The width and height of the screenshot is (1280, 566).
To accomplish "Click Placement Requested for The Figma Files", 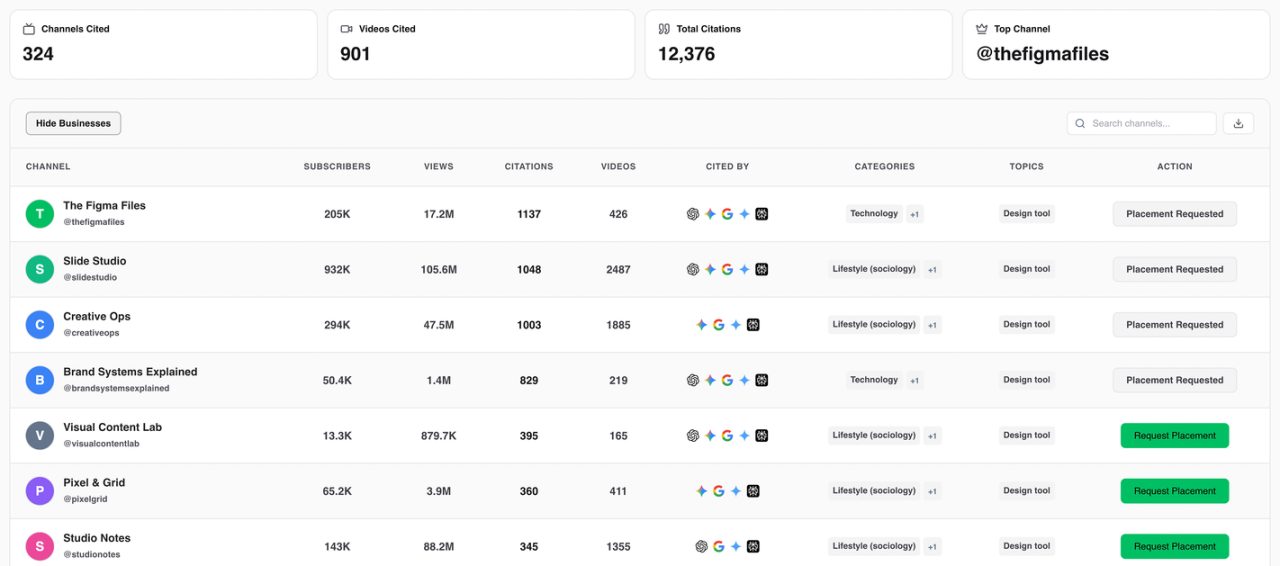I will point(1175,214).
